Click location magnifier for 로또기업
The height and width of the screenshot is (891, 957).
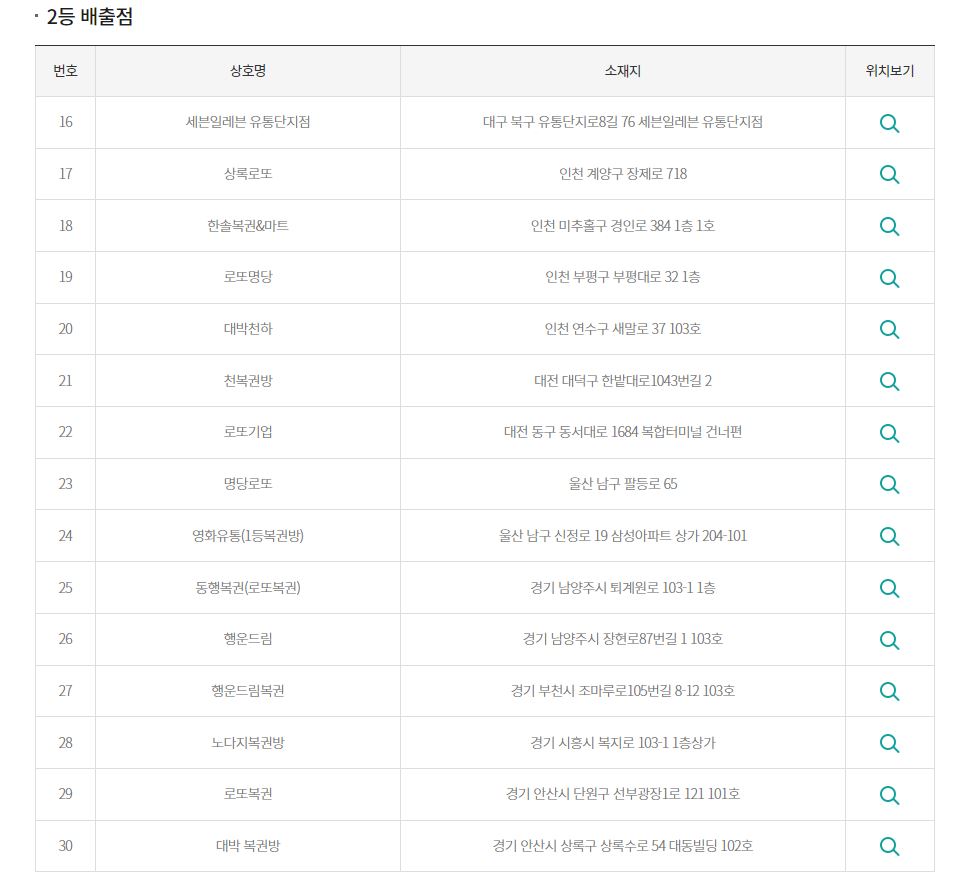tap(889, 433)
